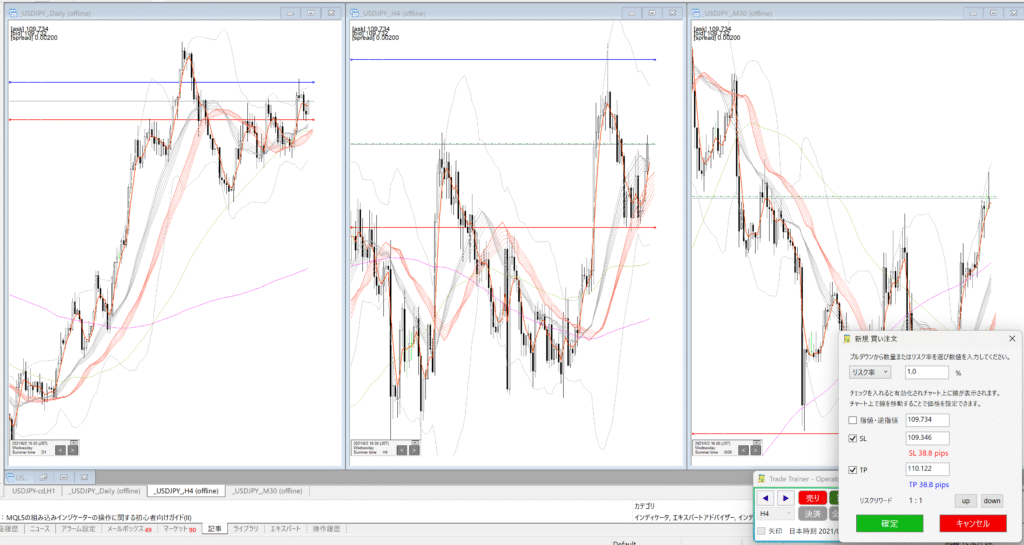
Task: Select the _USDJPY_H4 (offline) chart tab
Action: (x=186, y=491)
